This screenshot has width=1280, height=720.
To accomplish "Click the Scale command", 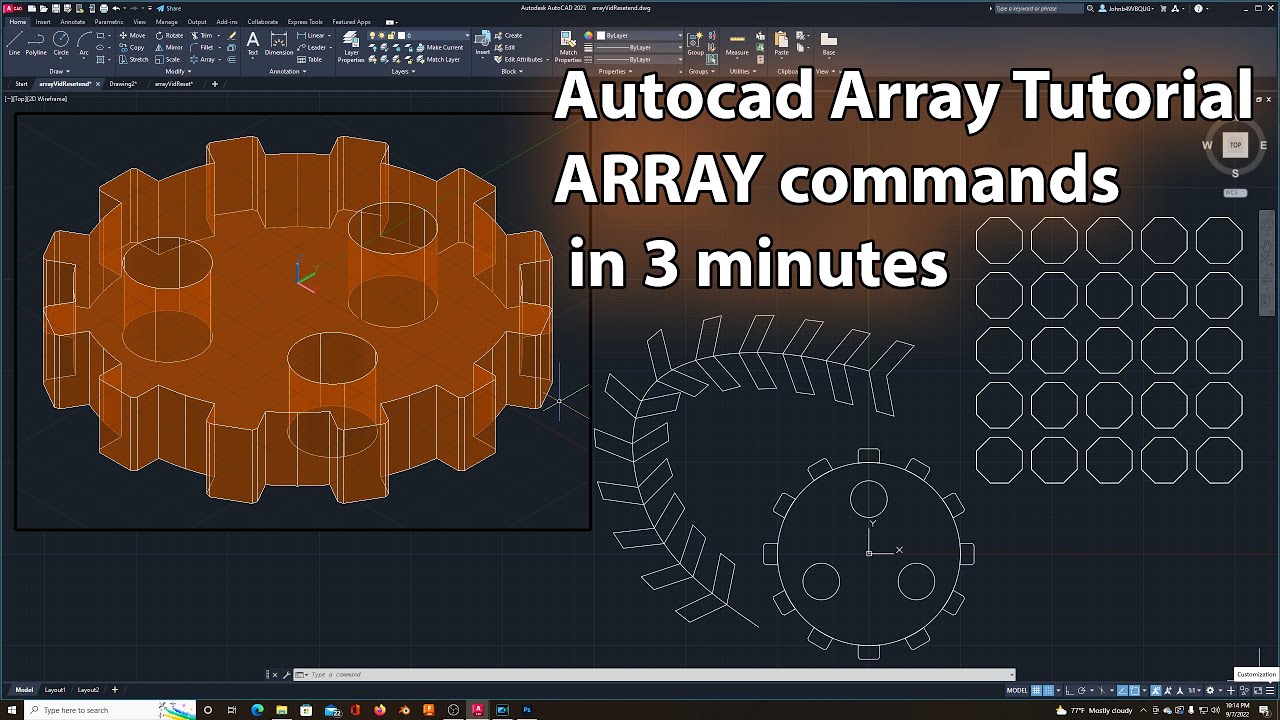I will pos(168,59).
